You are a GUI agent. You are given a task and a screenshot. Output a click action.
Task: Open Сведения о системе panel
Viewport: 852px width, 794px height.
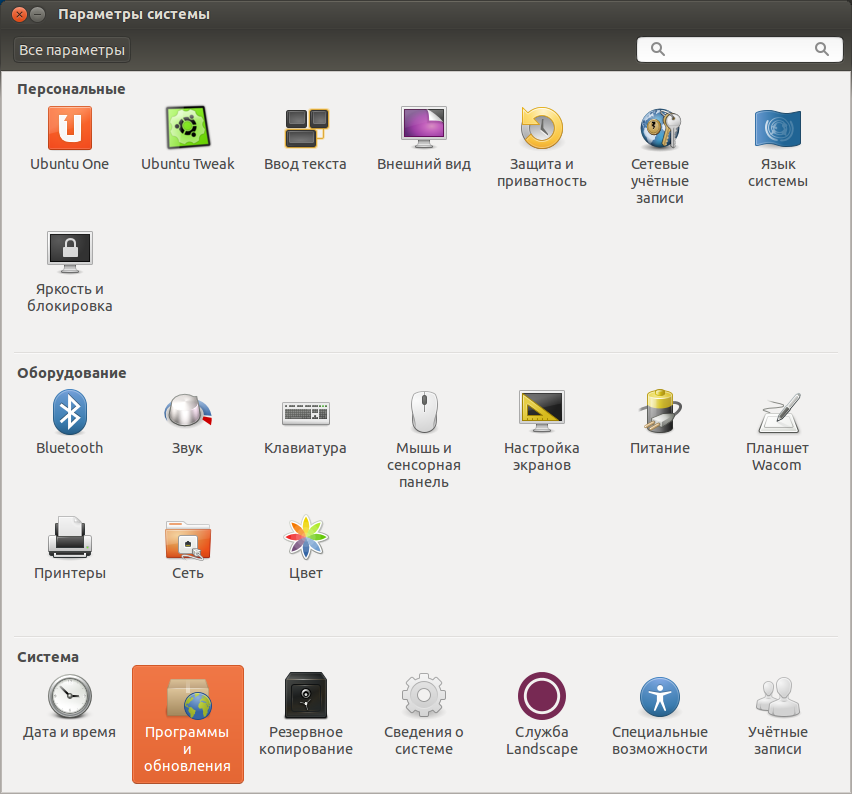(424, 715)
